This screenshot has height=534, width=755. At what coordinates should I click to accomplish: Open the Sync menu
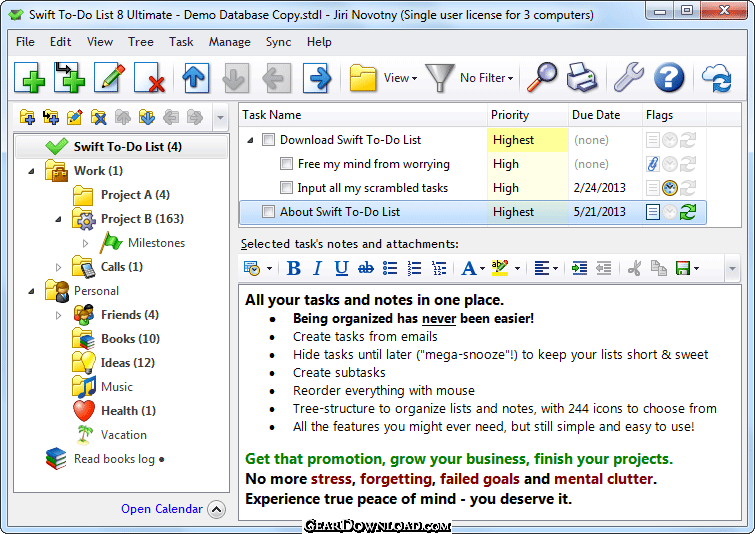click(278, 42)
